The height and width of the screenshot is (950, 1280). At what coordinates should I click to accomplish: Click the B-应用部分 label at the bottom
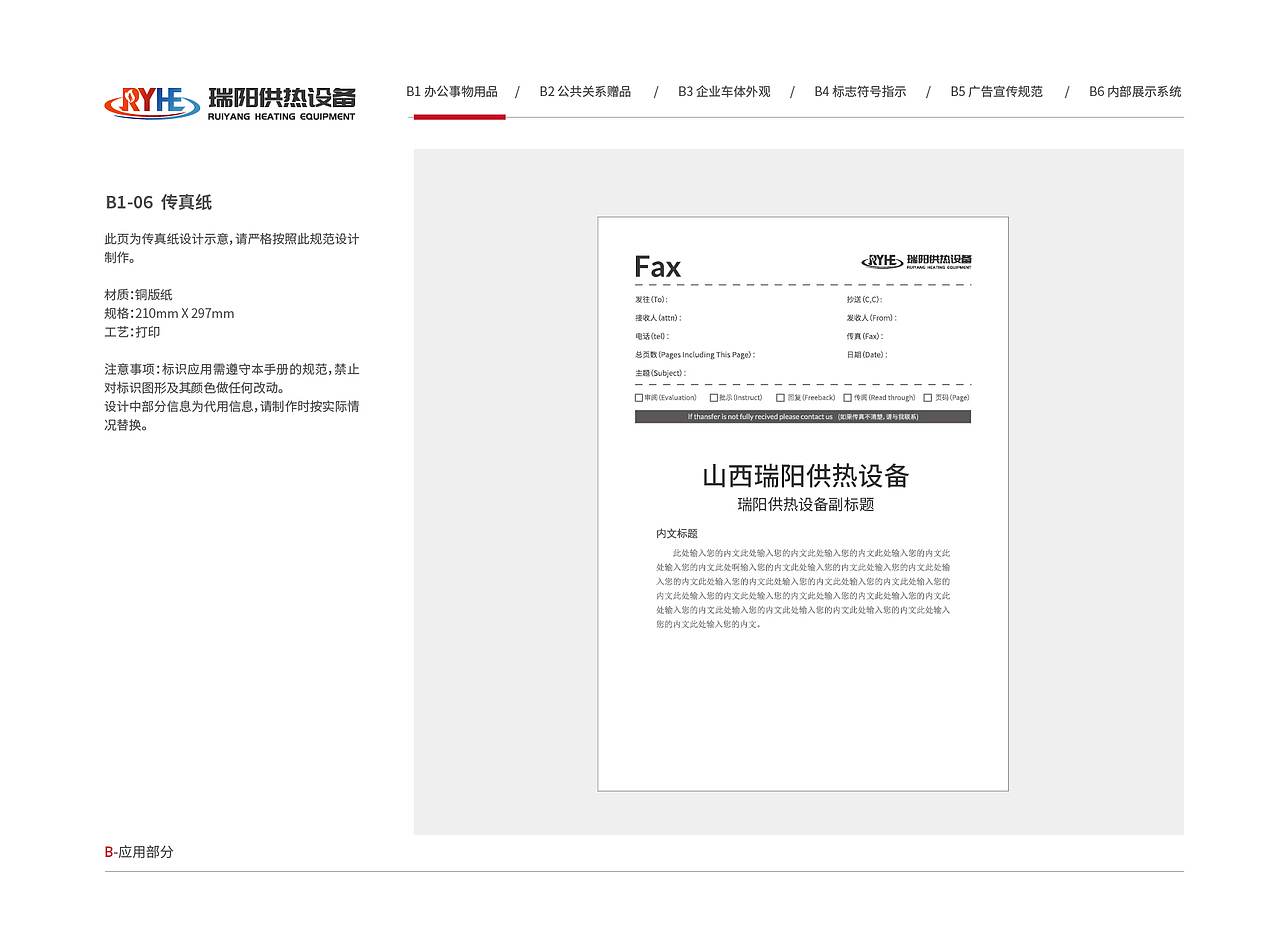click(x=138, y=853)
